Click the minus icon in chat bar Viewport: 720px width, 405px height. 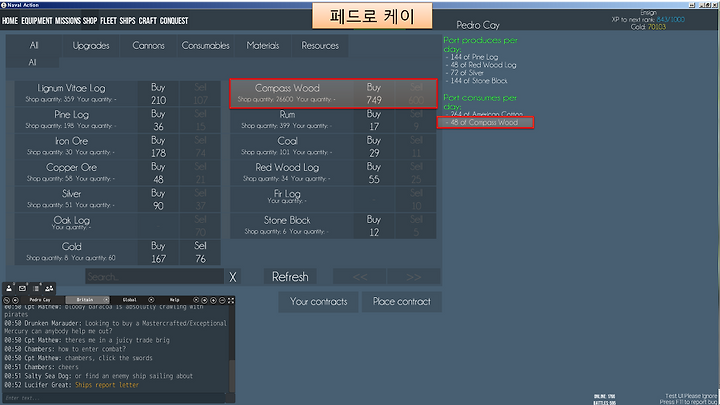(x=222, y=300)
